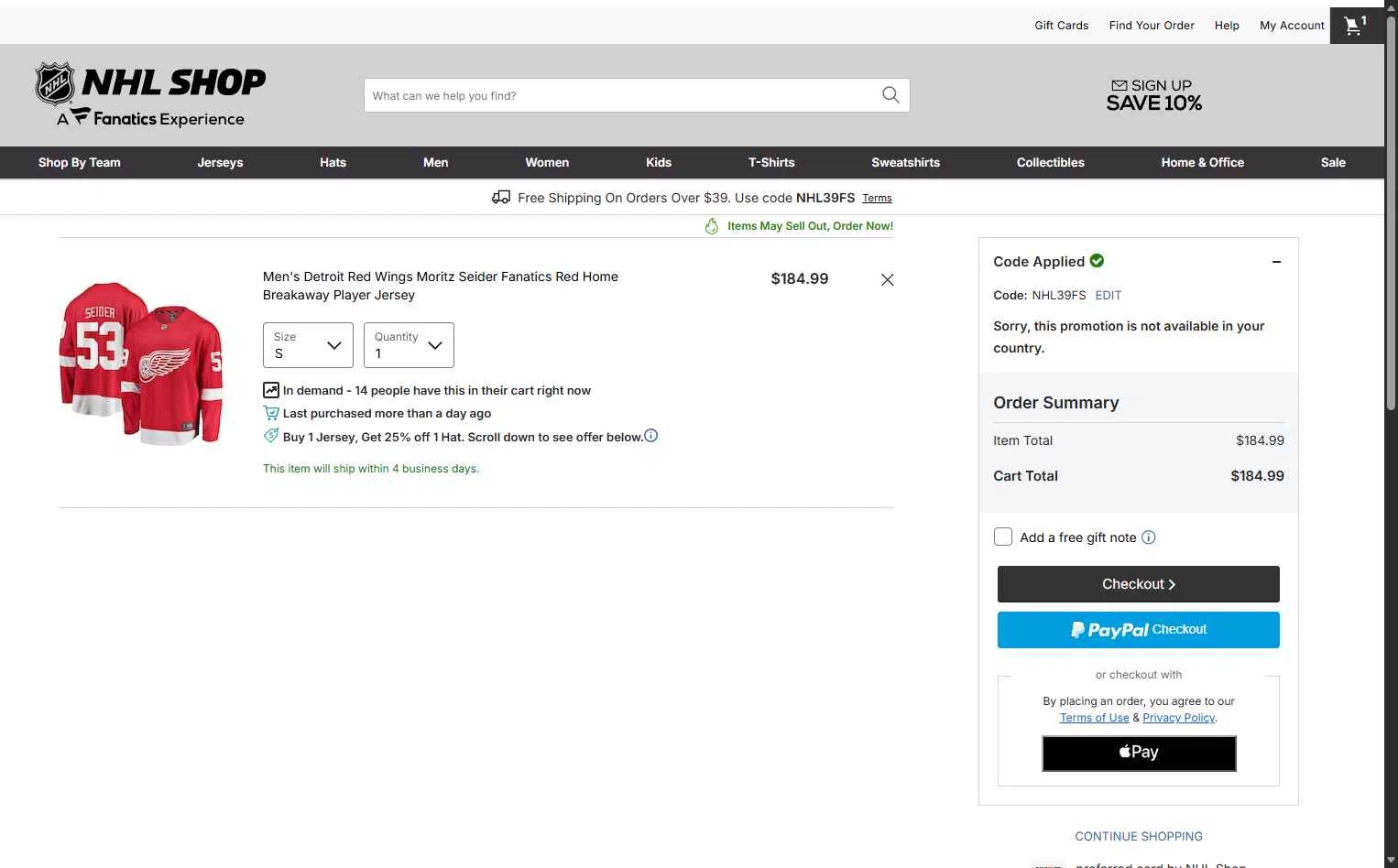This screenshot has width=1398, height=868.
Task: Click Continue Shopping link
Action: 1139,836
